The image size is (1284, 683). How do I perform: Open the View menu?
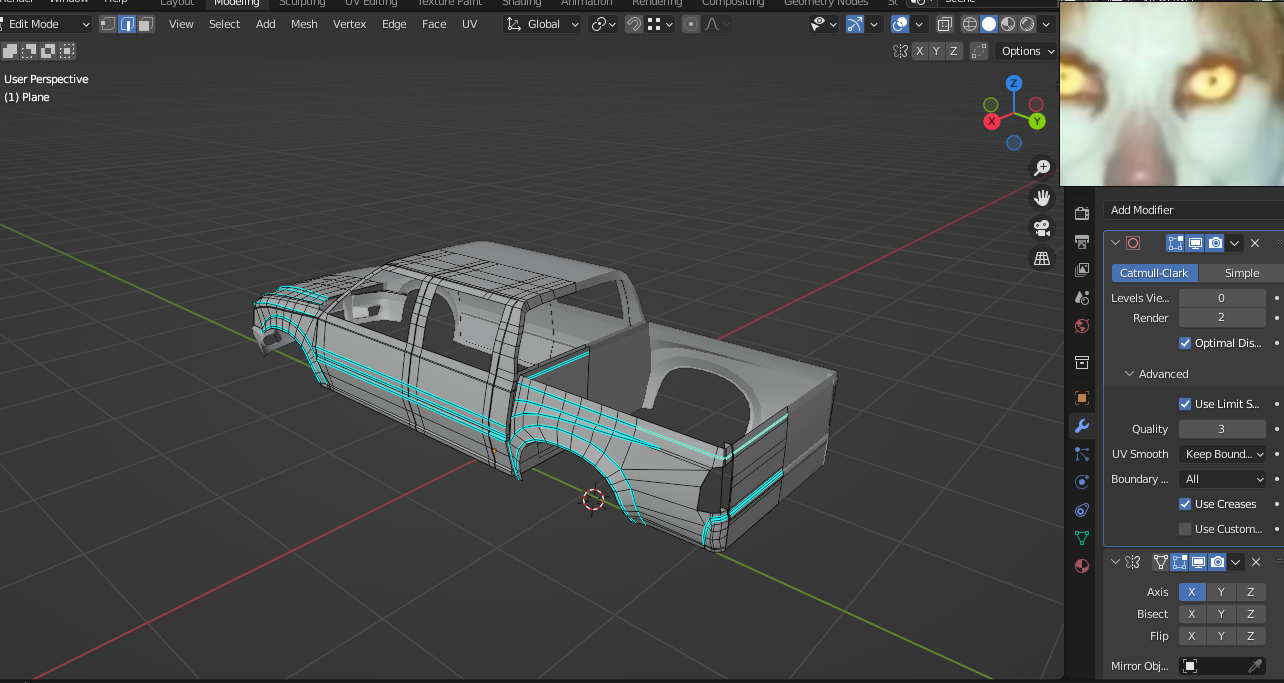pyautogui.click(x=181, y=24)
